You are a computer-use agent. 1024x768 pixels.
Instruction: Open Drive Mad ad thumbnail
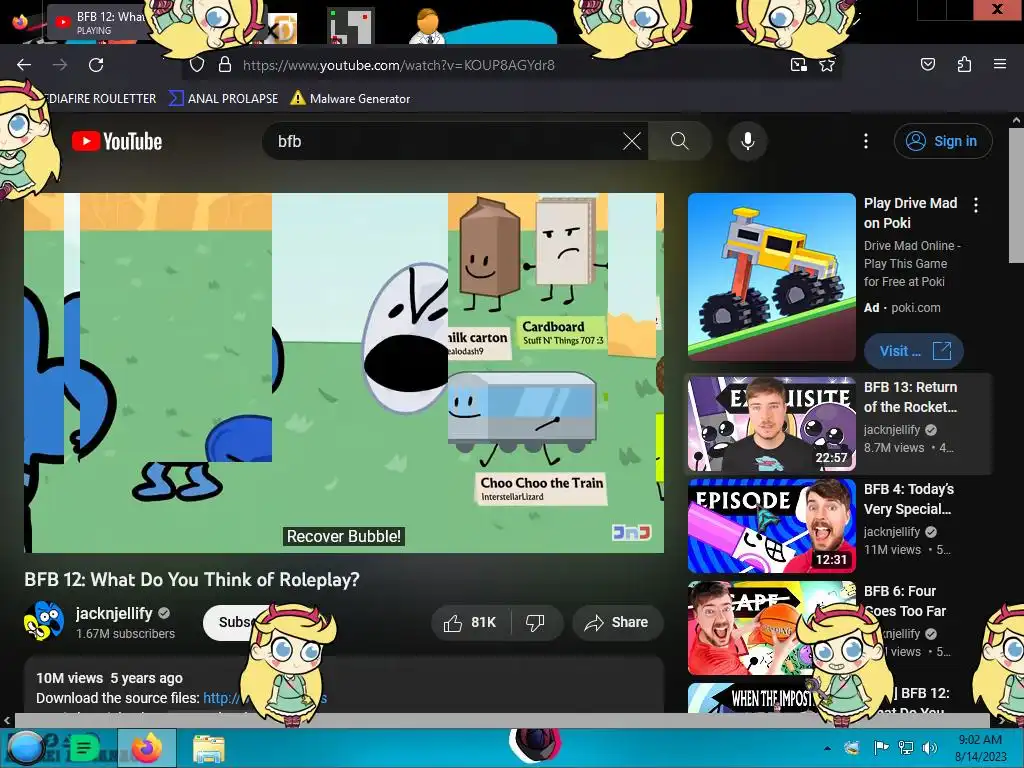coord(772,277)
